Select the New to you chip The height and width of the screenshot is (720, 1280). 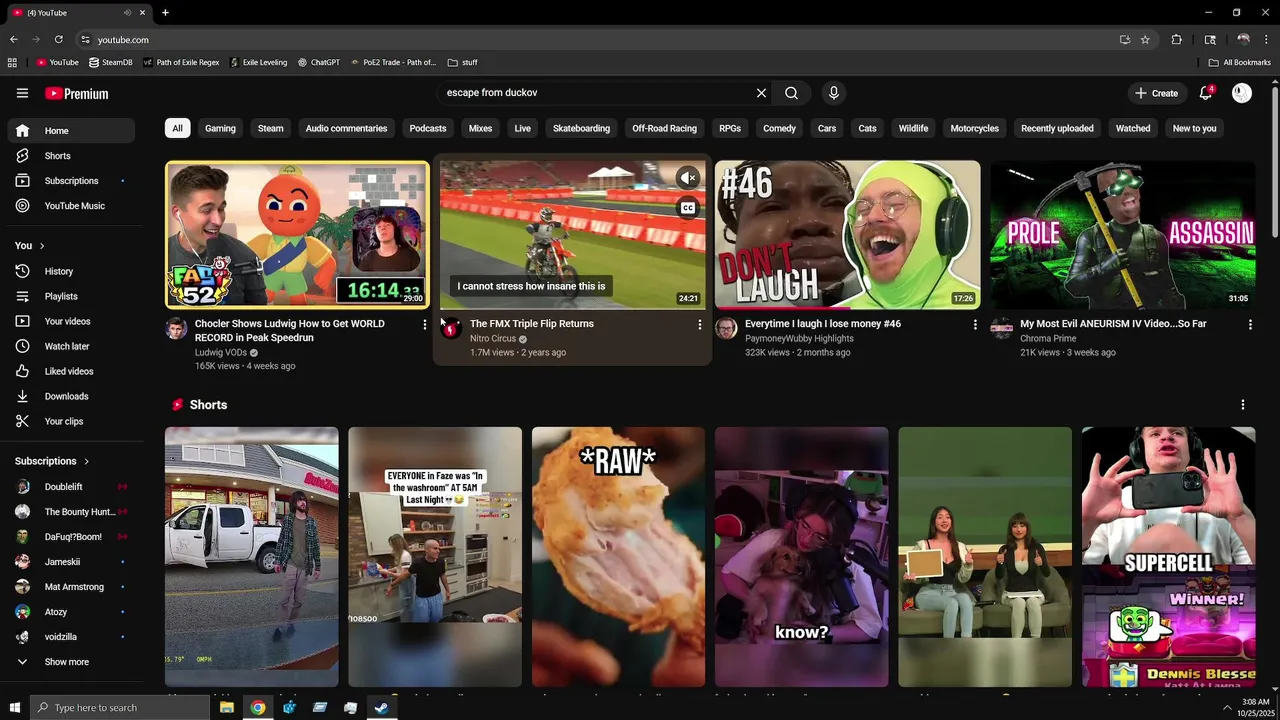(x=1194, y=128)
